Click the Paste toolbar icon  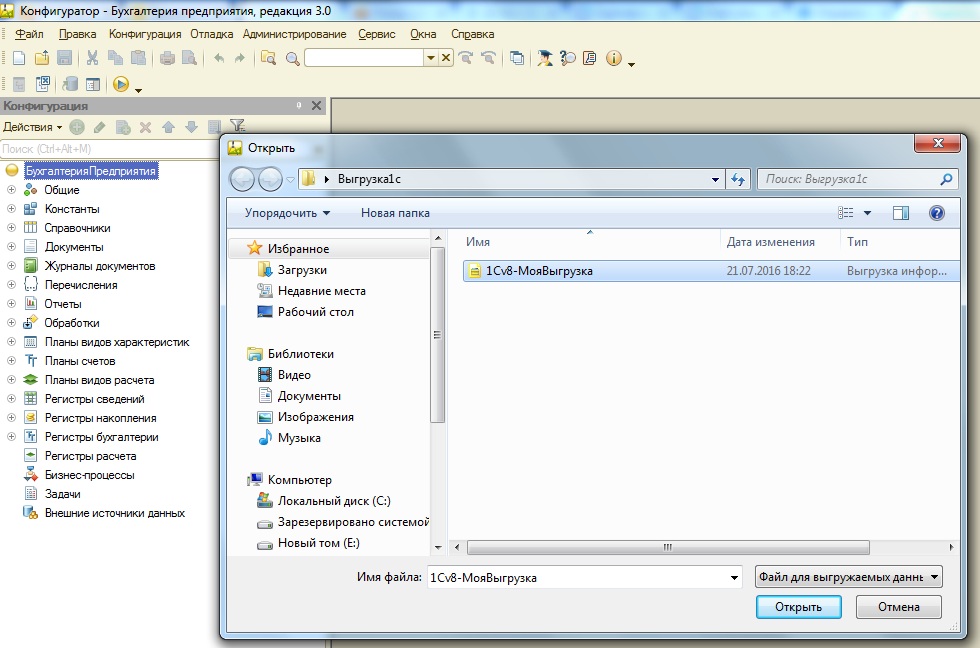138,58
